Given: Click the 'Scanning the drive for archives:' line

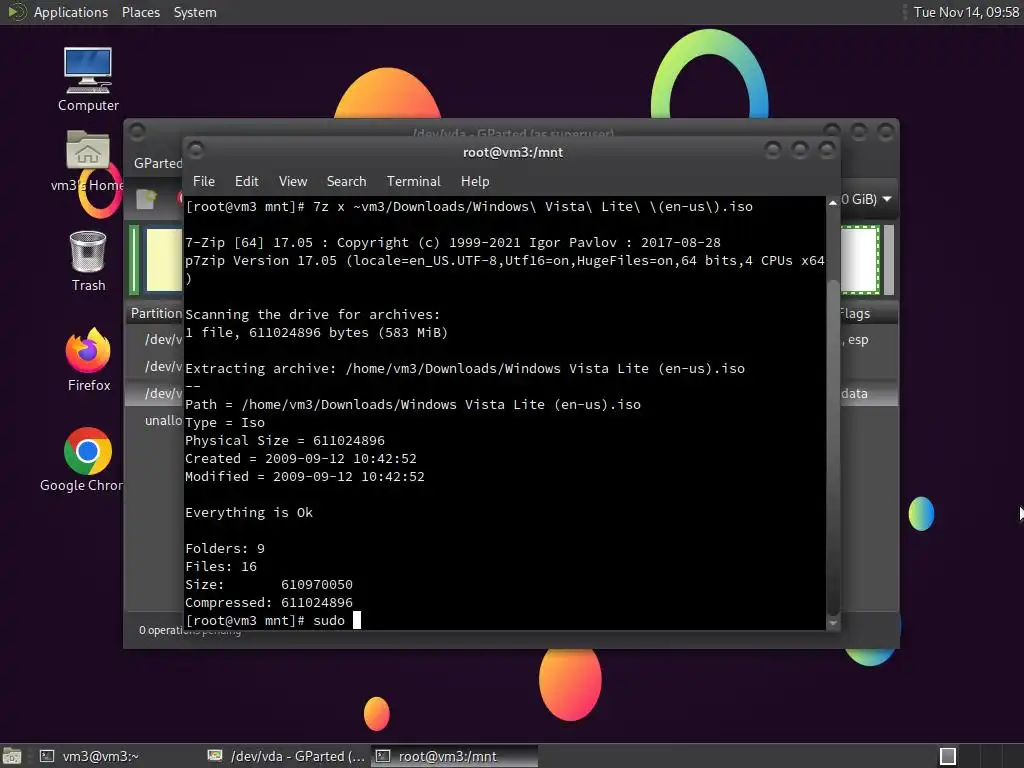Looking at the screenshot, I should click(x=313, y=315).
